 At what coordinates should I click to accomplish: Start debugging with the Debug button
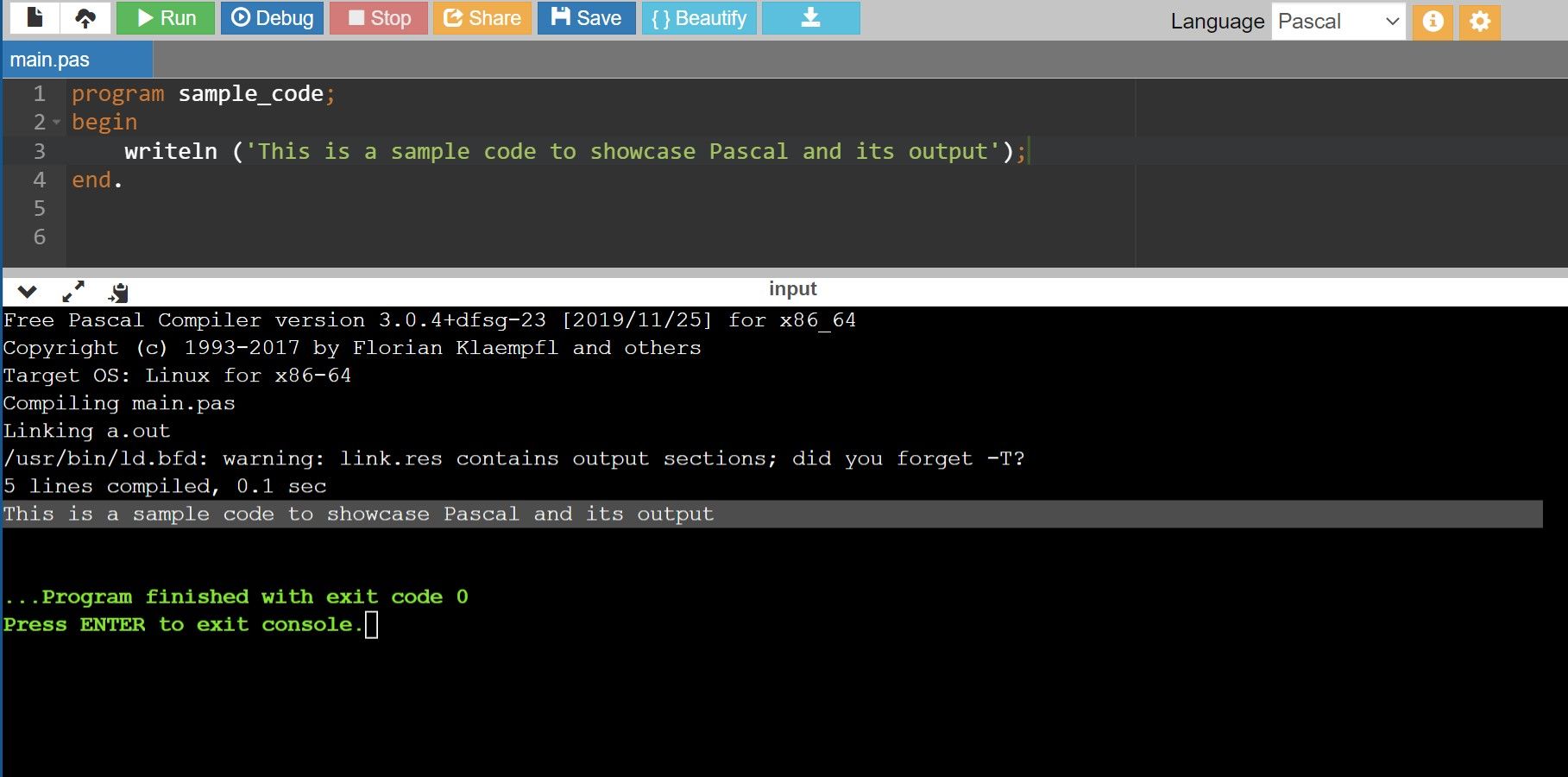coord(271,17)
